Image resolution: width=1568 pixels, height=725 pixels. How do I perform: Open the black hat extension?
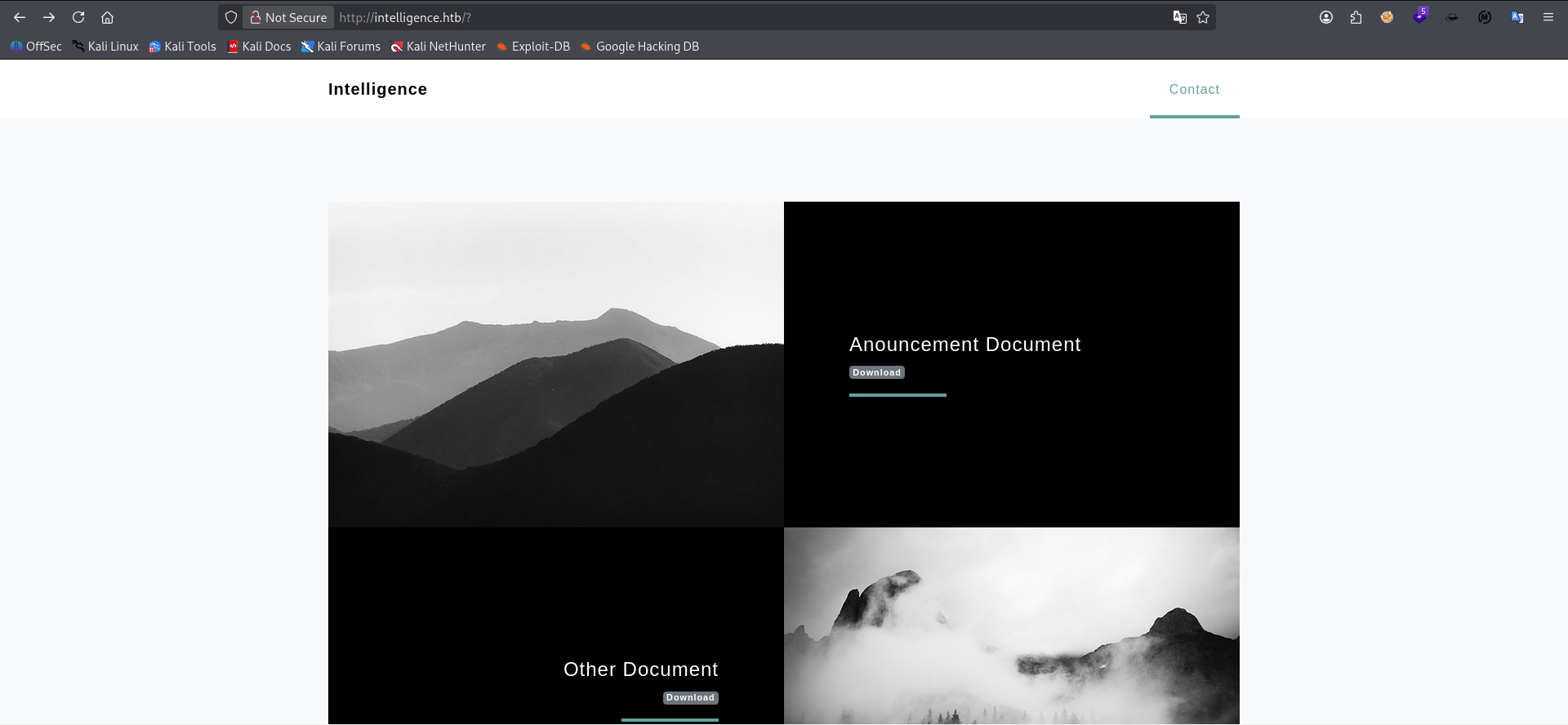[1451, 17]
